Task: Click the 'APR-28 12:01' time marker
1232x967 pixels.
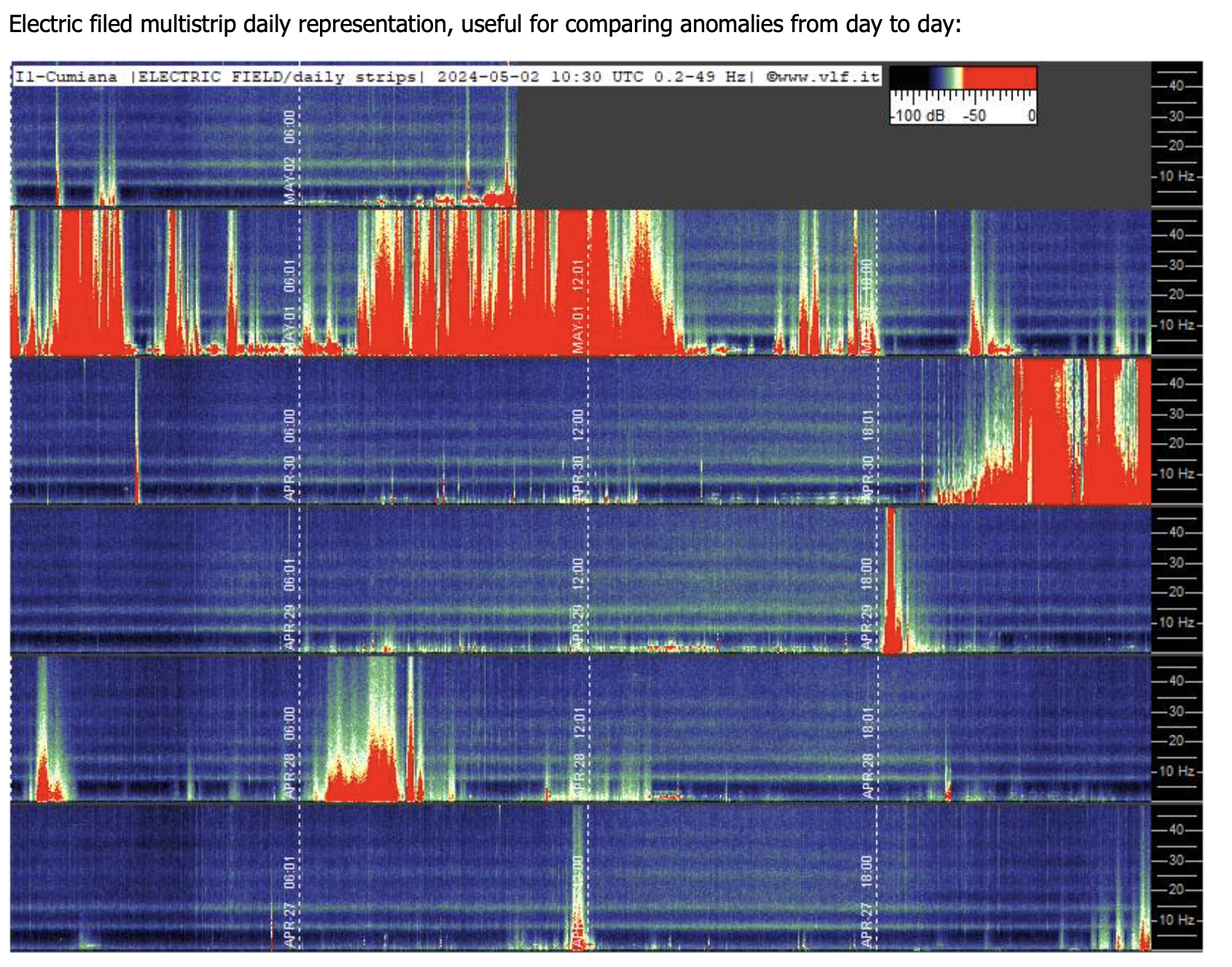Action: point(579,753)
